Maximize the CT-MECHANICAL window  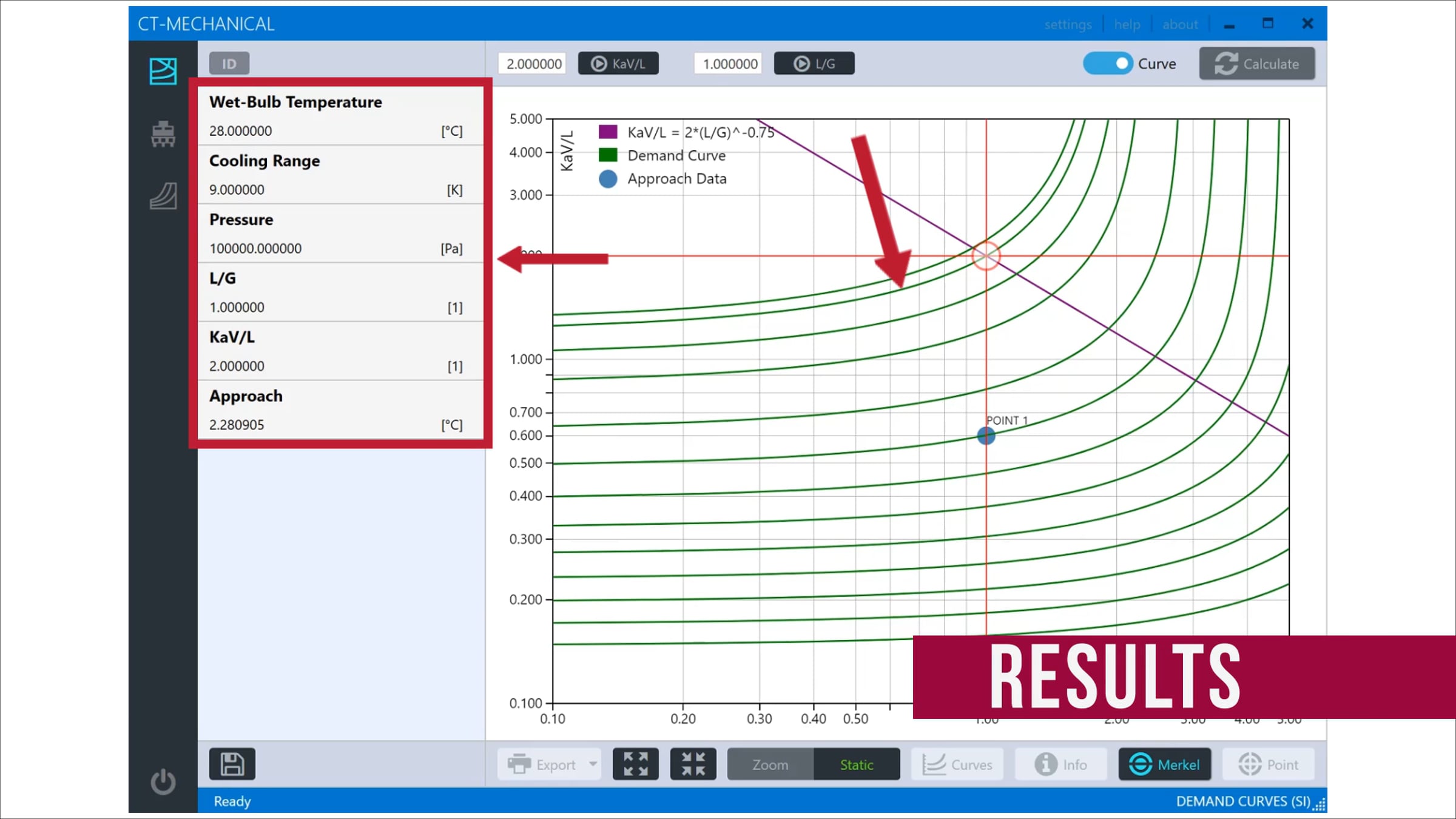1268,24
